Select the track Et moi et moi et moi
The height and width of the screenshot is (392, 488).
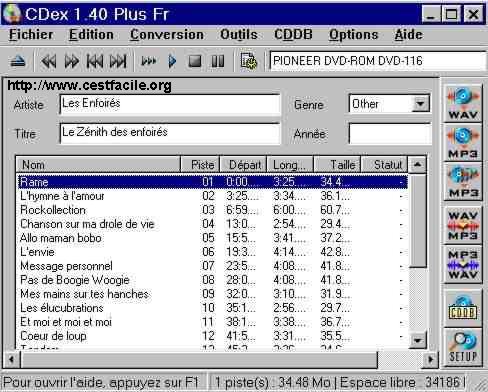point(212,322)
